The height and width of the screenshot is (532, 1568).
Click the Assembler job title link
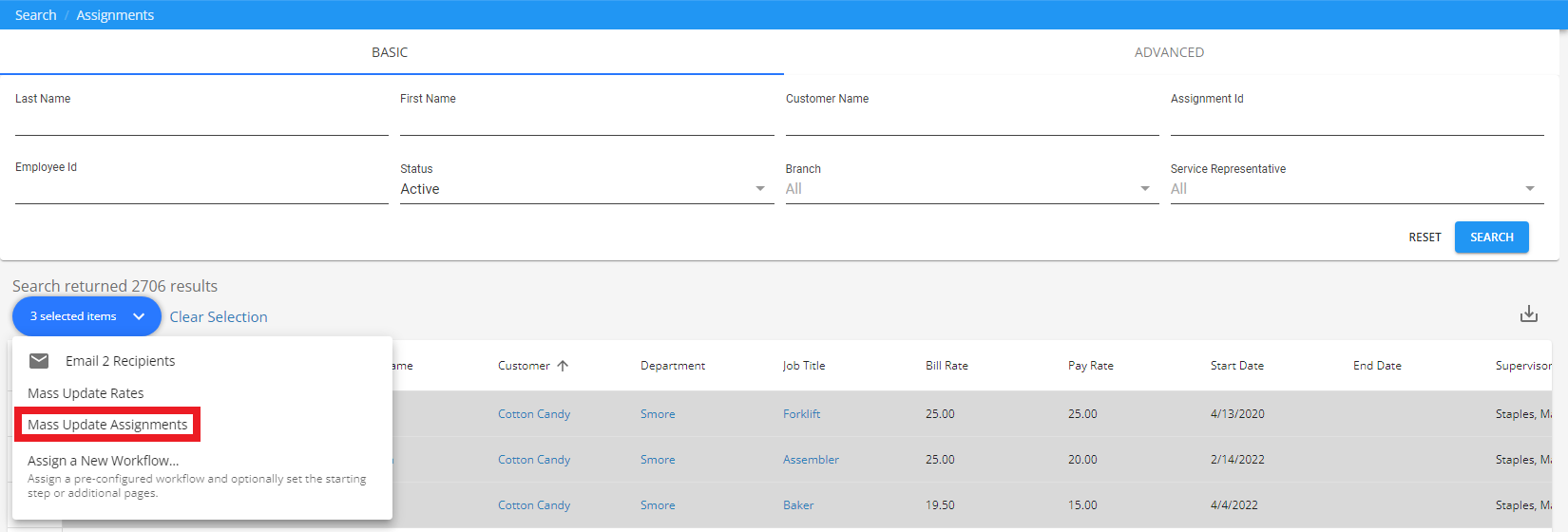811,460
